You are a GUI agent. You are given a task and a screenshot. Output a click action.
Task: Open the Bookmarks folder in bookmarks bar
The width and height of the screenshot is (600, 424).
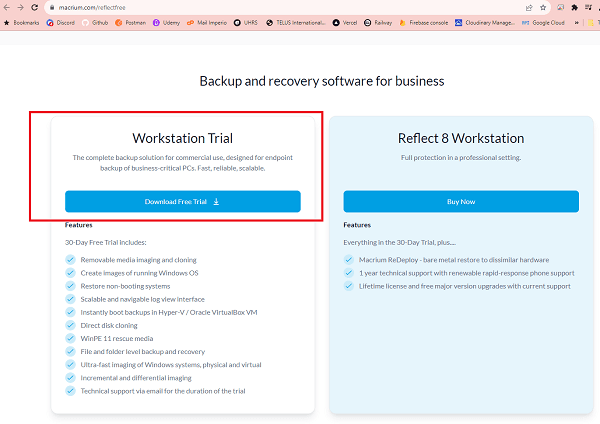click(21, 23)
